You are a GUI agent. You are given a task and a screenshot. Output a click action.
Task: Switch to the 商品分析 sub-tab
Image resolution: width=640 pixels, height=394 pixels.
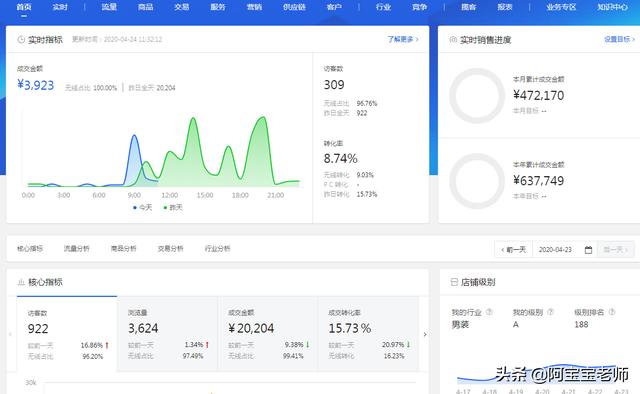(x=123, y=248)
